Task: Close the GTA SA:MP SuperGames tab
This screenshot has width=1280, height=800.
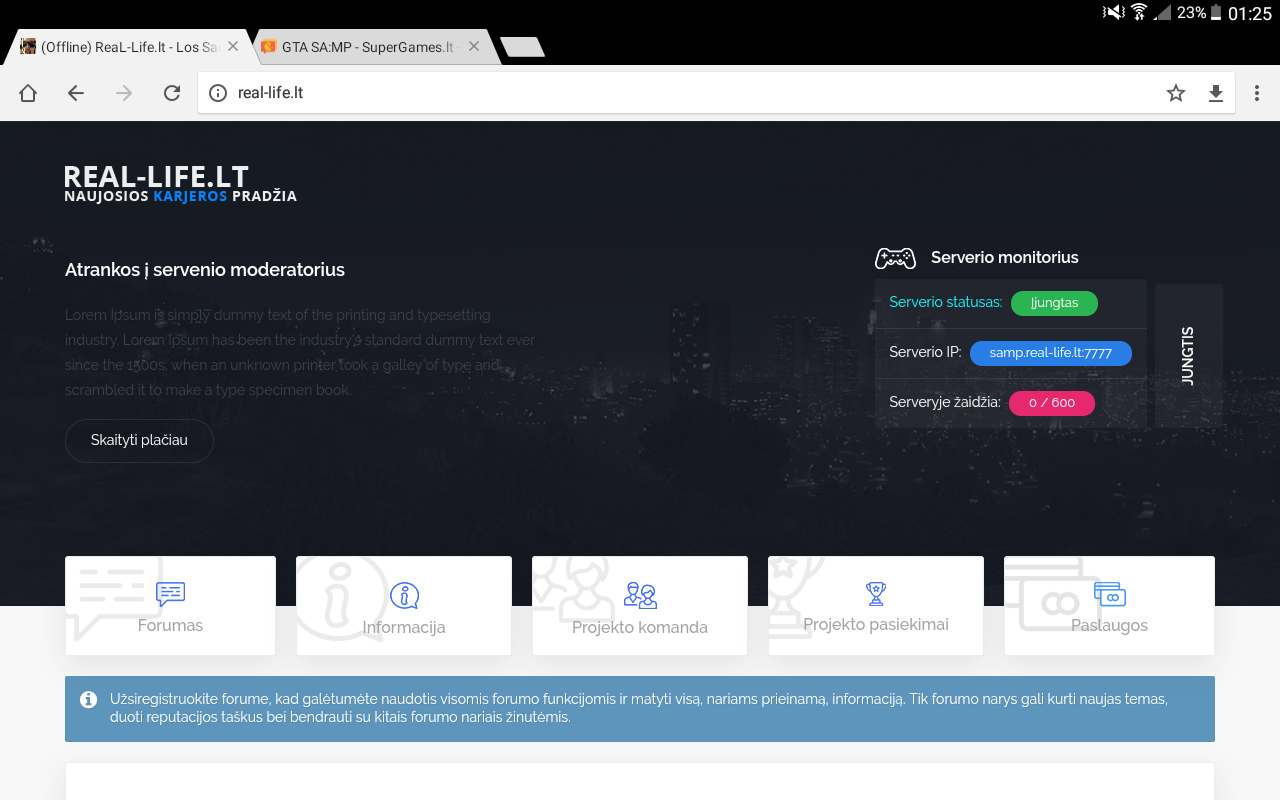Action: [x=474, y=47]
